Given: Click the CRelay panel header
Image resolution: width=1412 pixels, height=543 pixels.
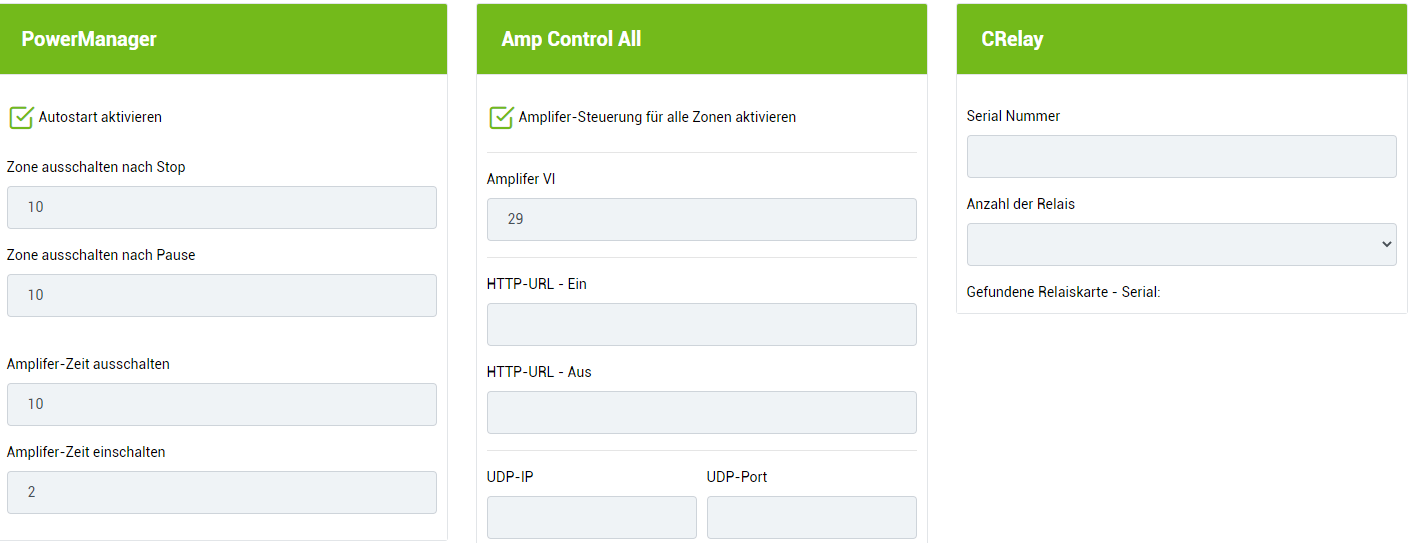Looking at the screenshot, I should pos(1181,39).
